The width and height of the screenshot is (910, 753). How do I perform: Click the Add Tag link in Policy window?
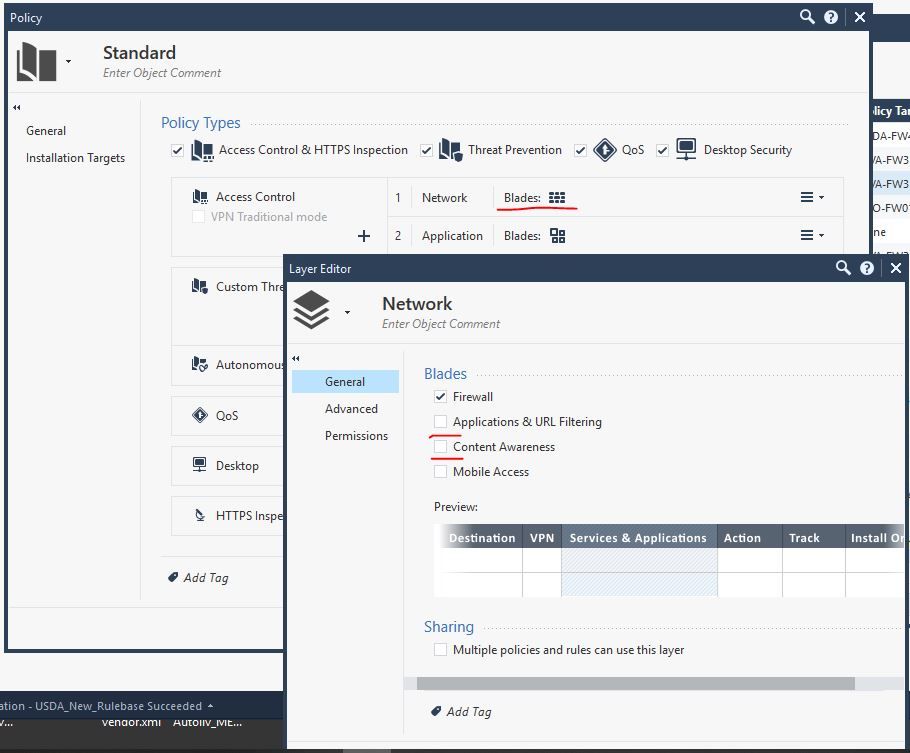[x=205, y=577]
